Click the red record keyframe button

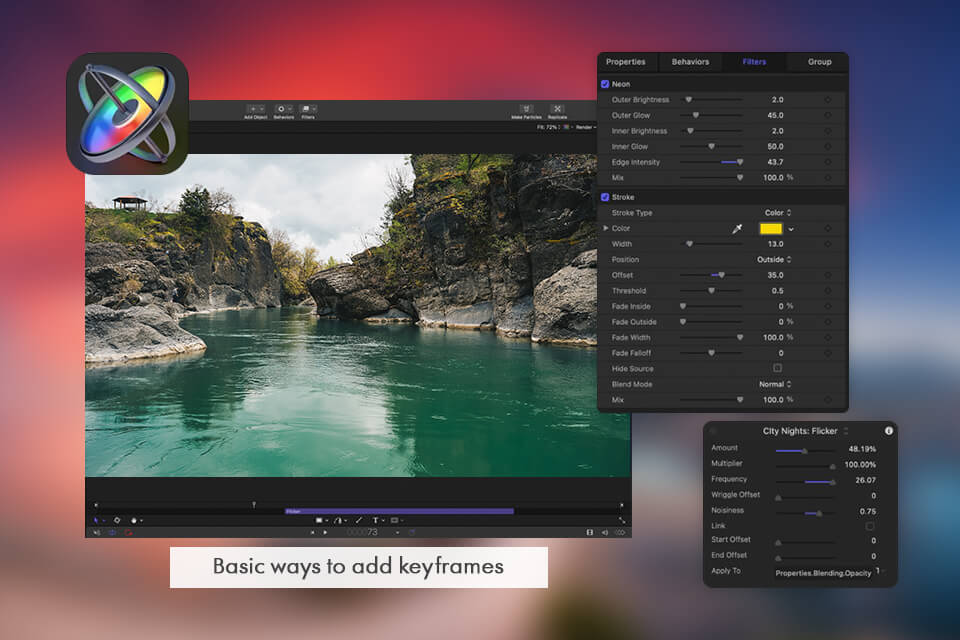point(129,533)
